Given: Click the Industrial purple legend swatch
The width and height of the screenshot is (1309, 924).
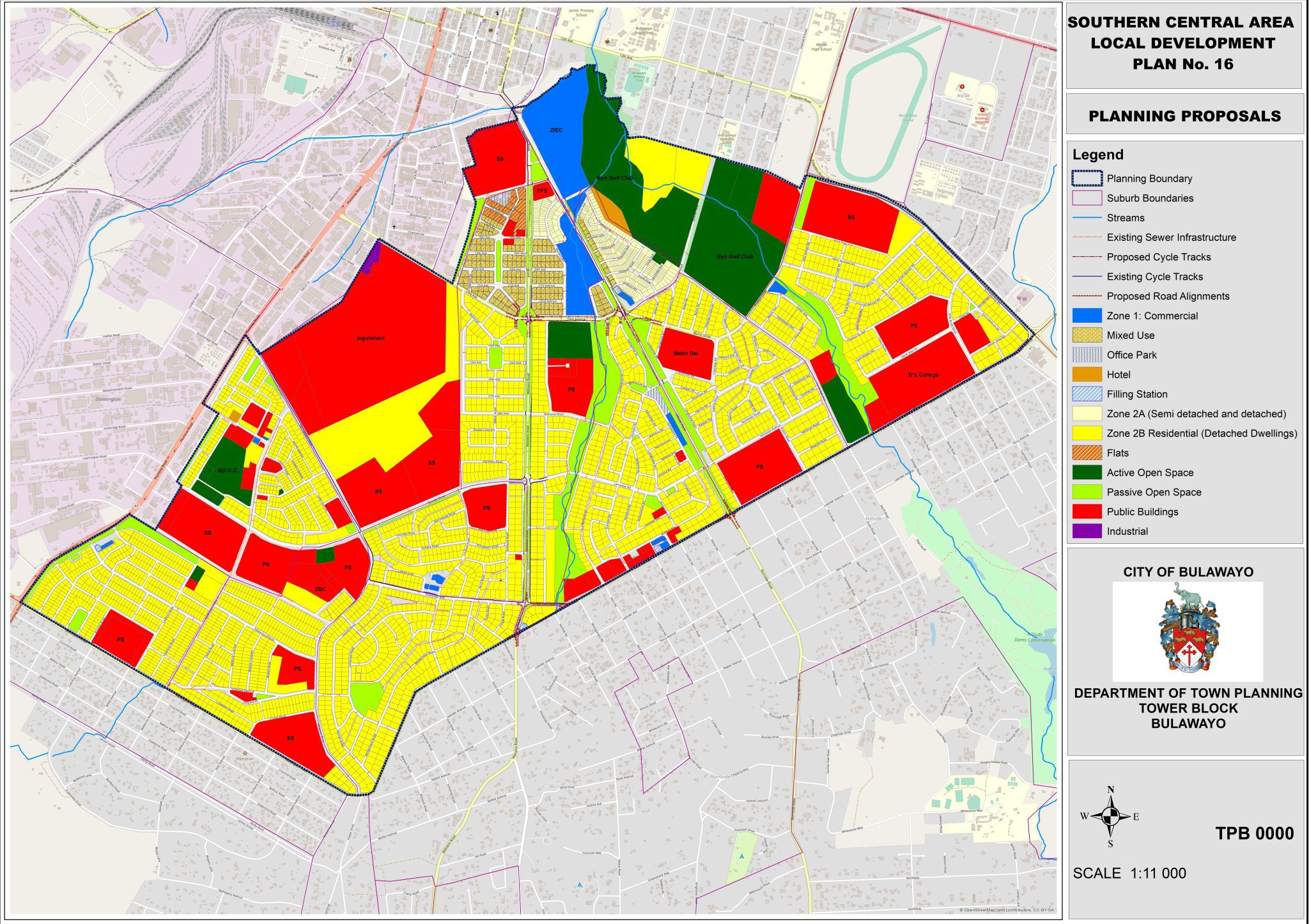Looking at the screenshot, I should pos(1086,531).
